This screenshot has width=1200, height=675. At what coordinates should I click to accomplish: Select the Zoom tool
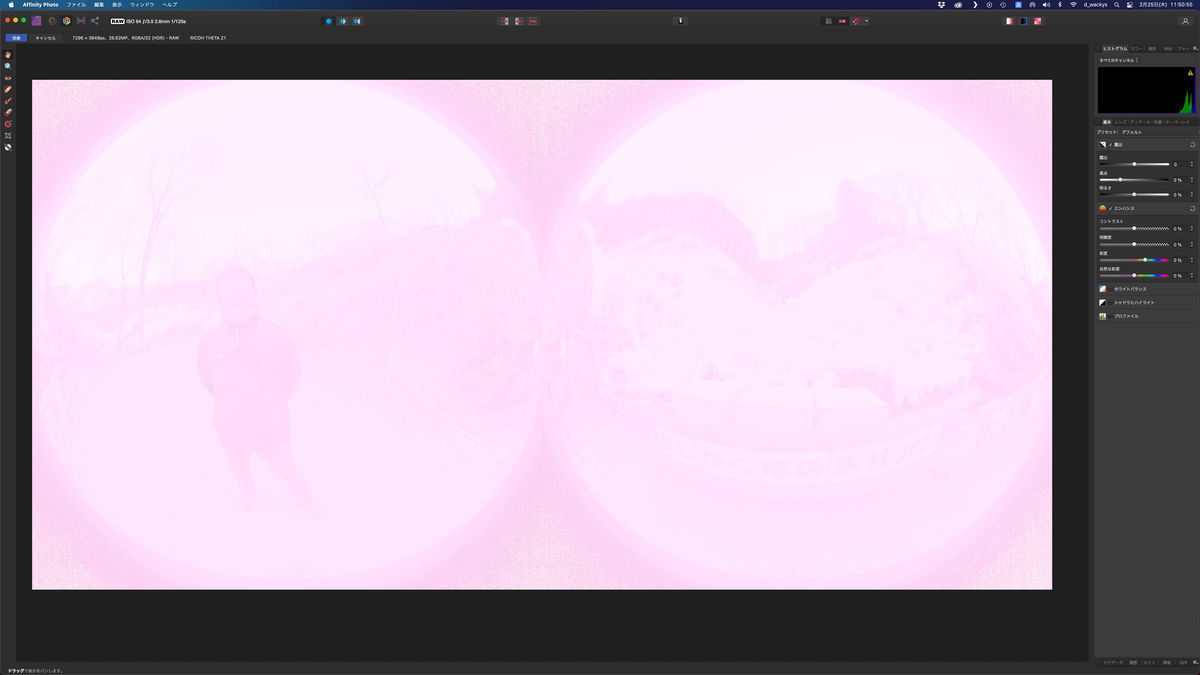pos(7,65)
